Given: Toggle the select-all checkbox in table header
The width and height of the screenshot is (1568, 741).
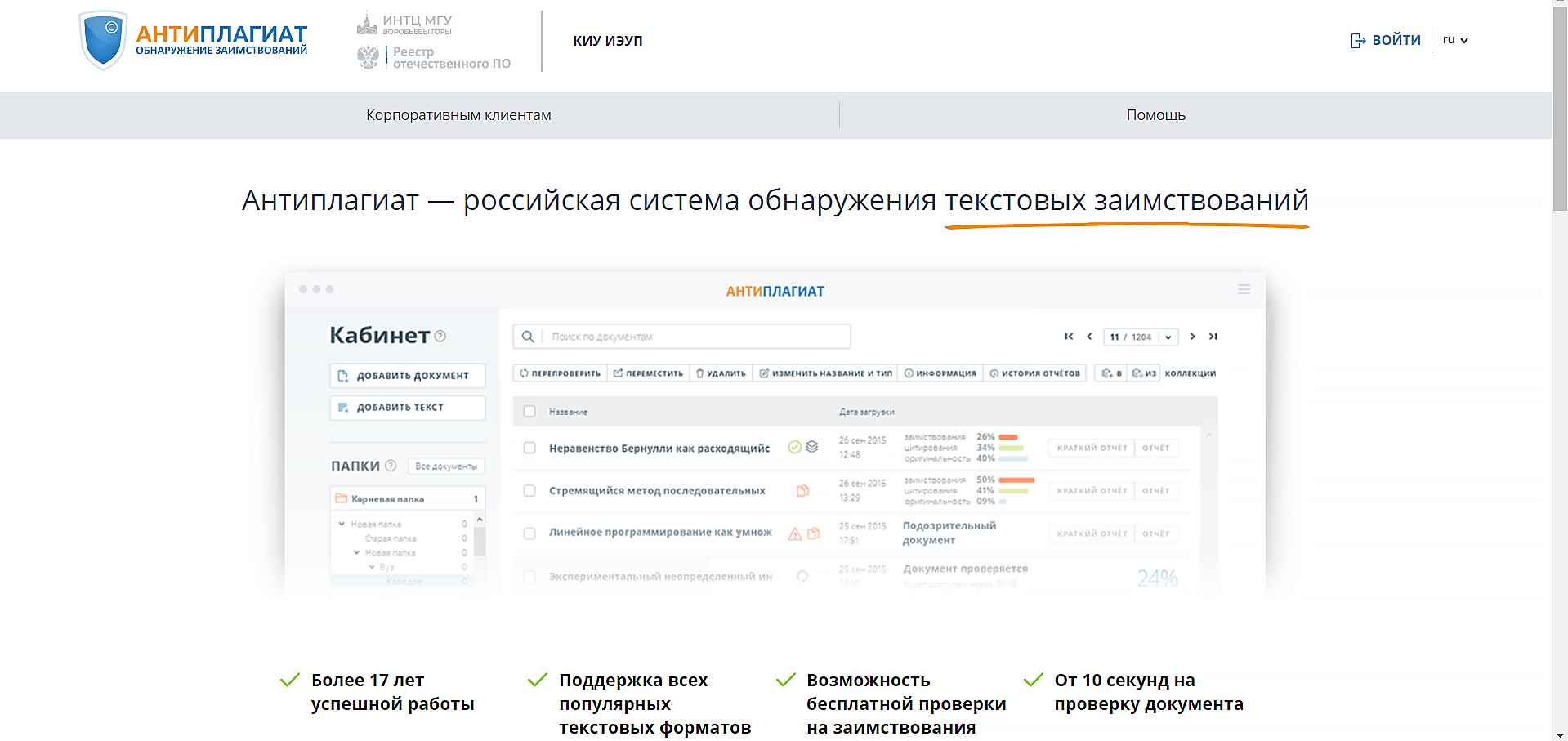Looking at the screenshot, I should [529, 412].
